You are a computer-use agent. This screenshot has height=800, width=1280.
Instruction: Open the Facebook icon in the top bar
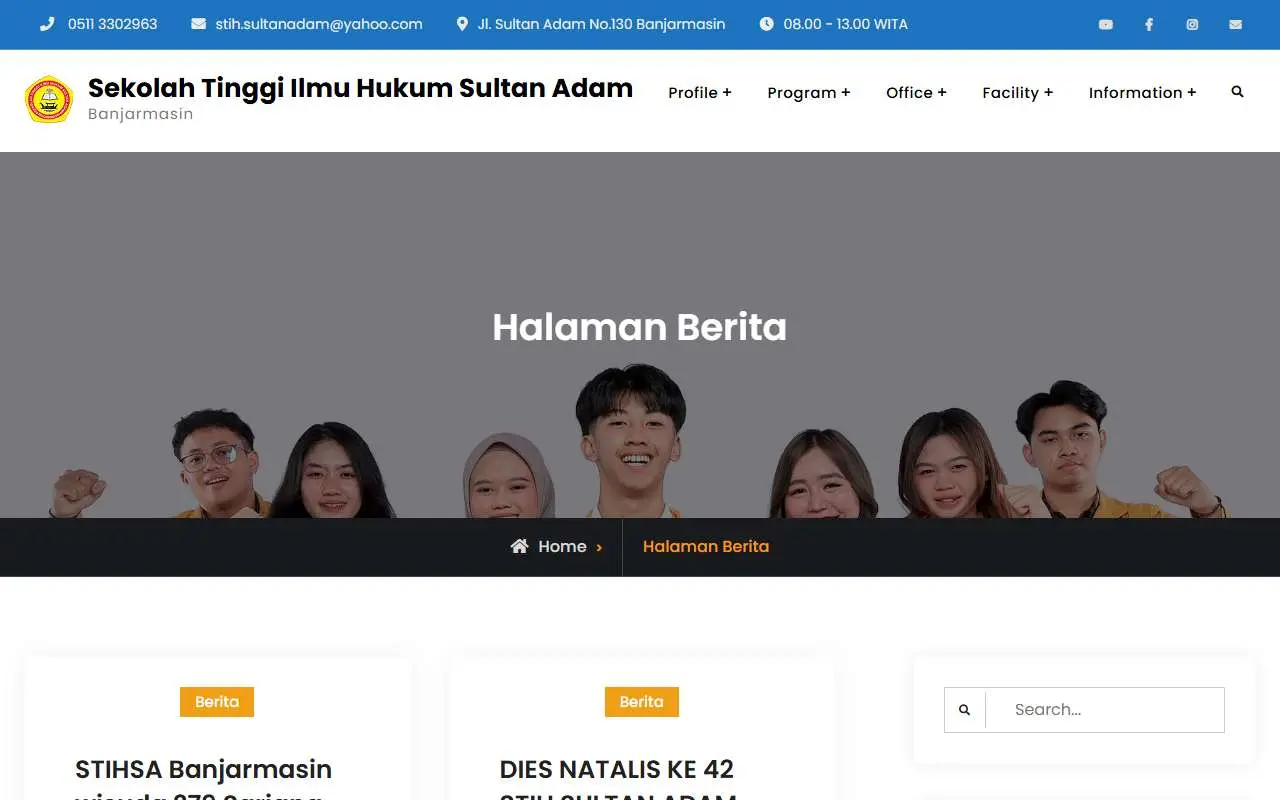1149,24
